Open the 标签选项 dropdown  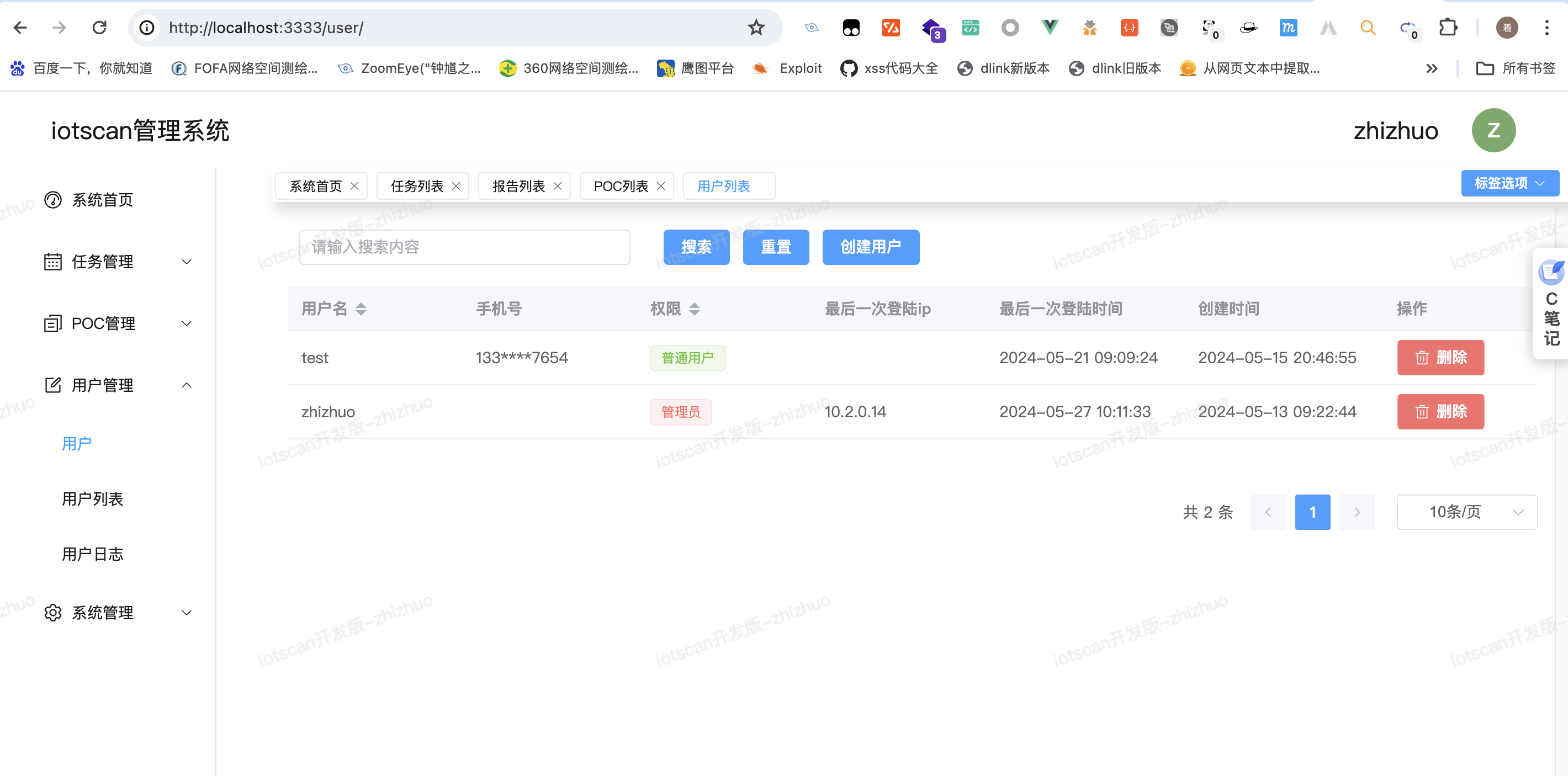point(1509,183)
